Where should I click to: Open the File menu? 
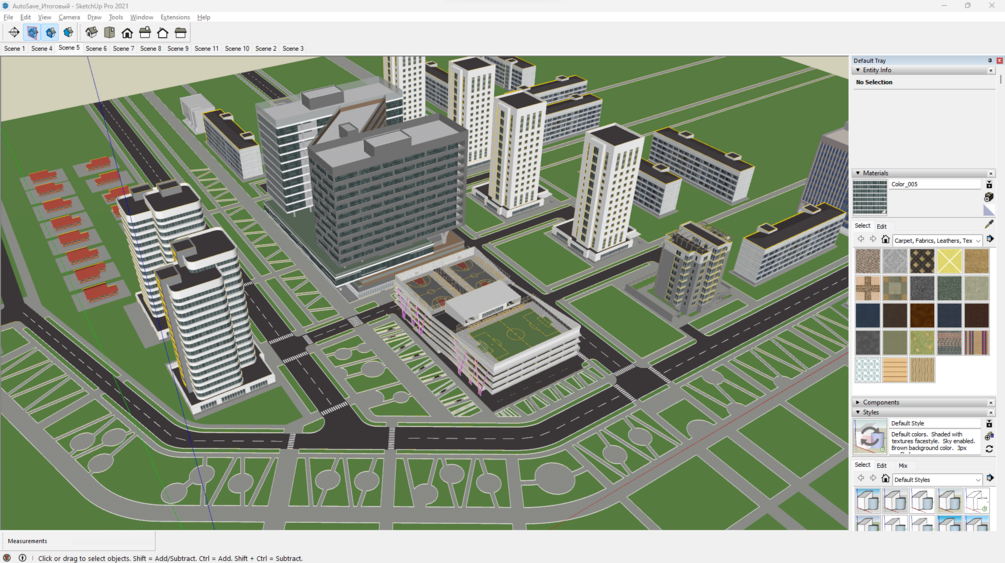(x=8, y=17)
